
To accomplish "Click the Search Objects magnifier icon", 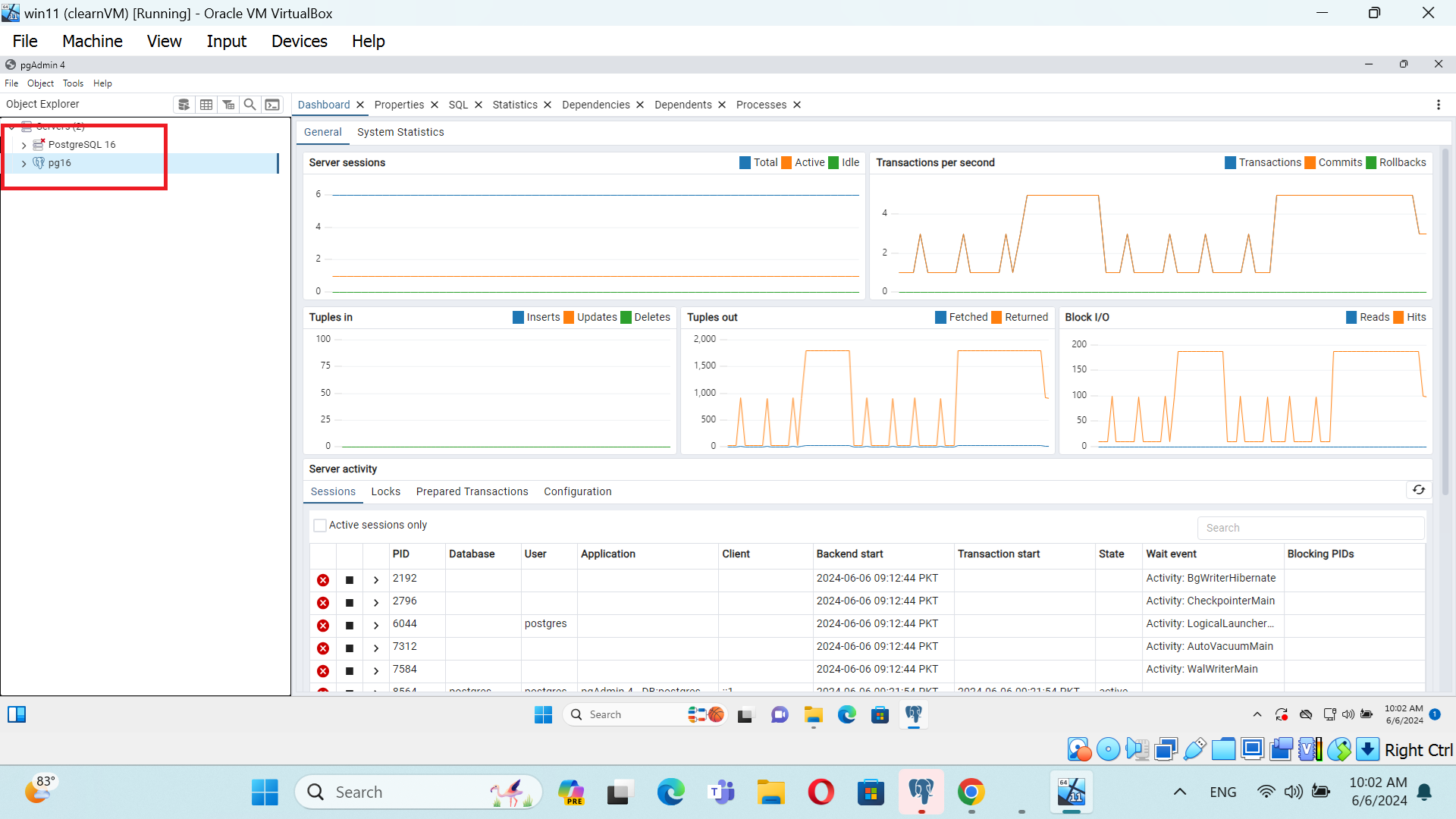I will 249,105.
